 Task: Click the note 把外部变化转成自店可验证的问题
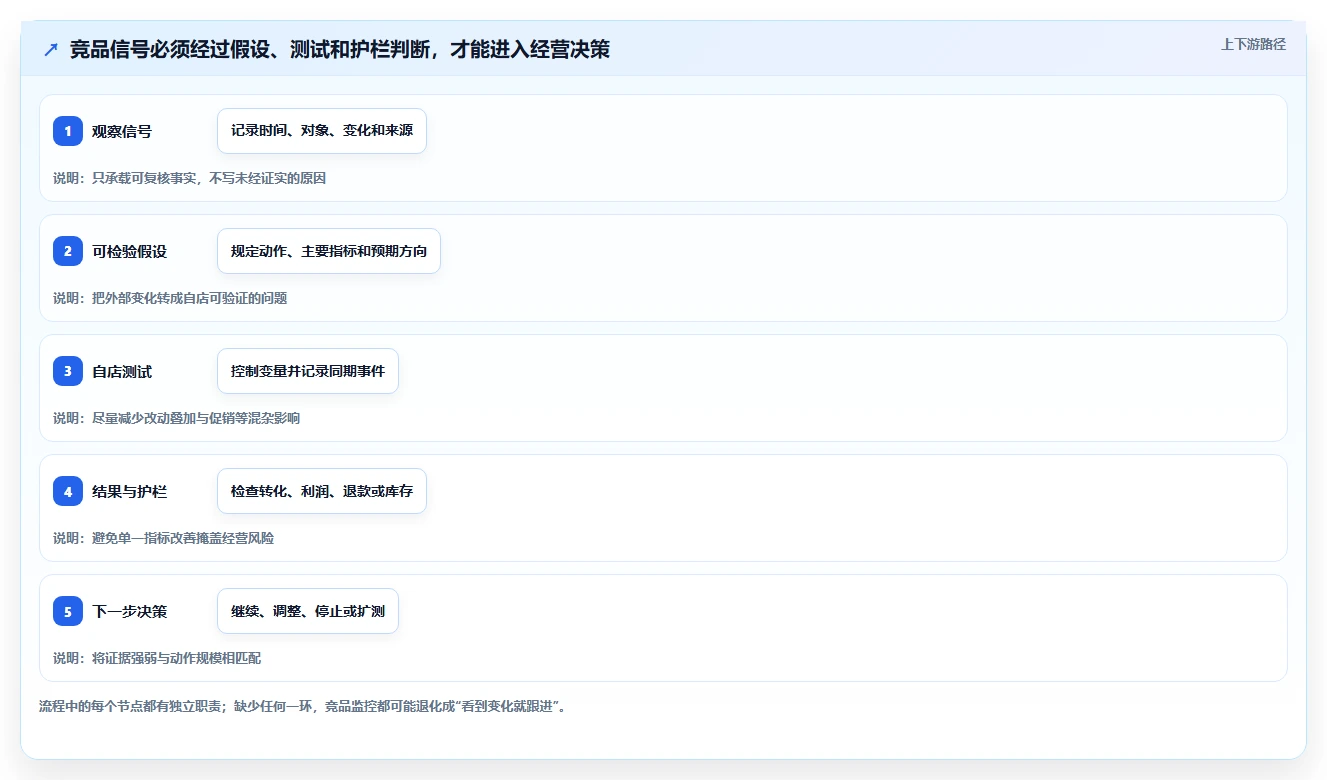pos(170,298)
